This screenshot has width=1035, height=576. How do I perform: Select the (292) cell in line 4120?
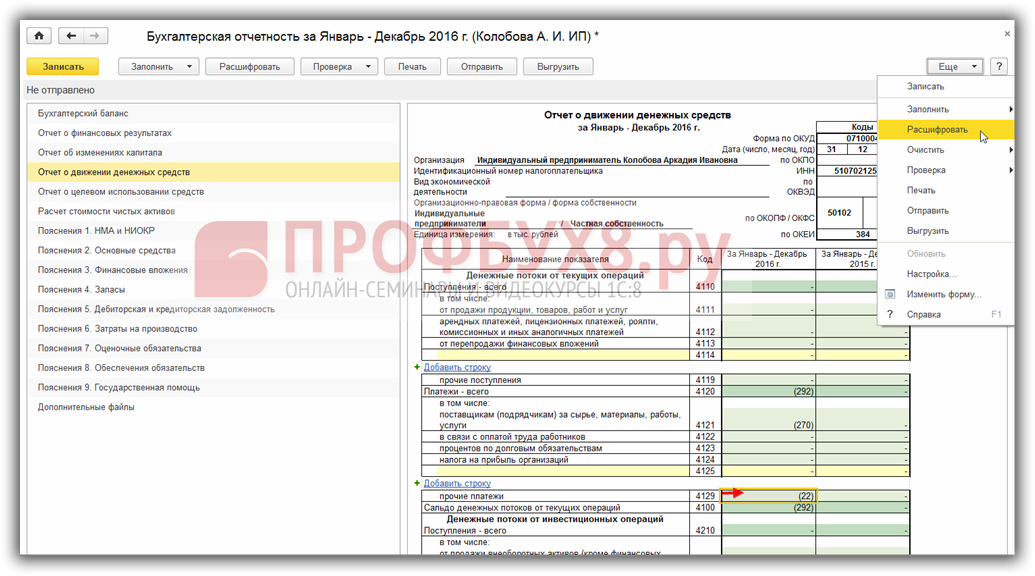(769, 391)
